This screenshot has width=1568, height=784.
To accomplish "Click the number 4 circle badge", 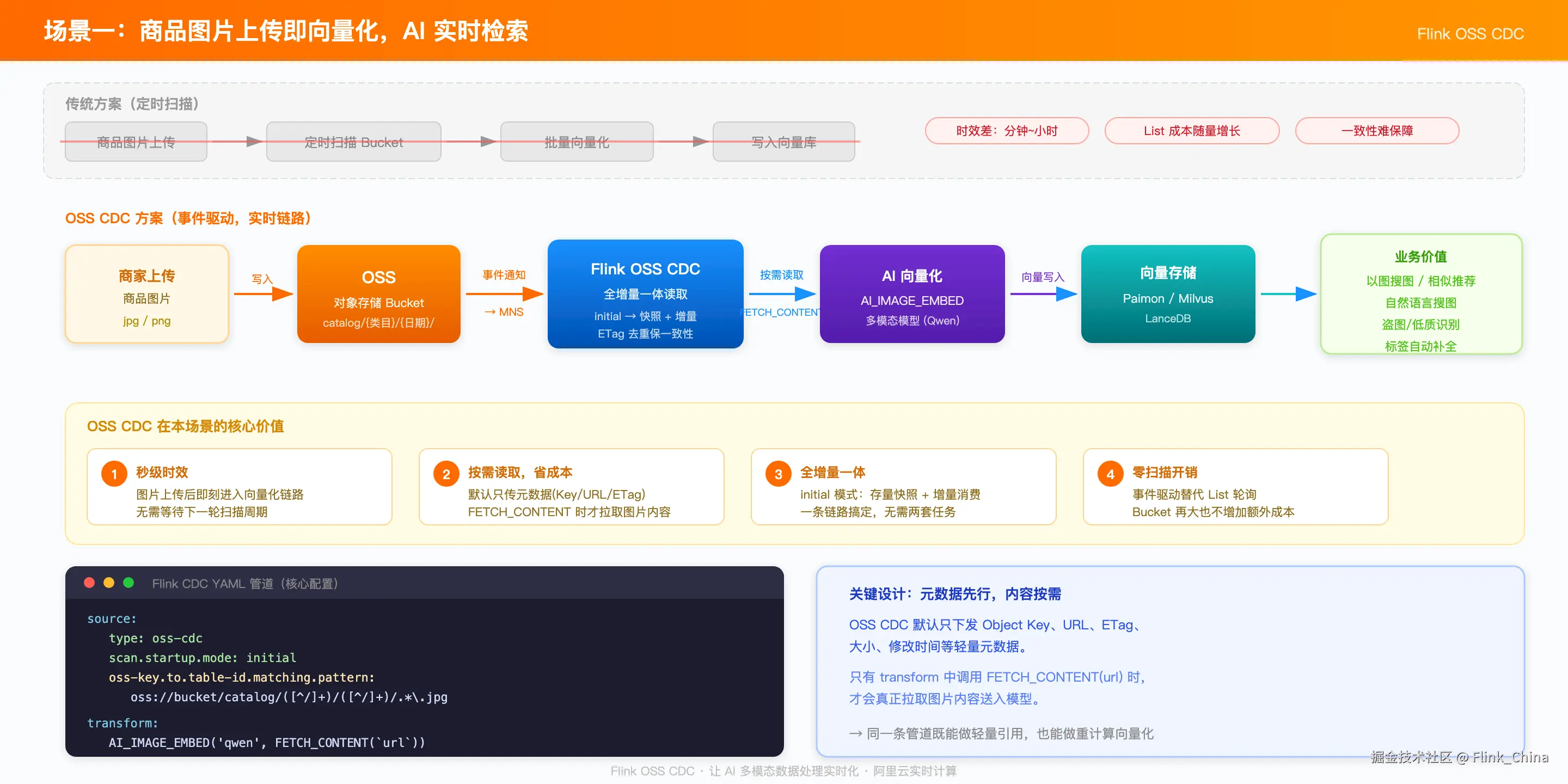I will 1110,474.
